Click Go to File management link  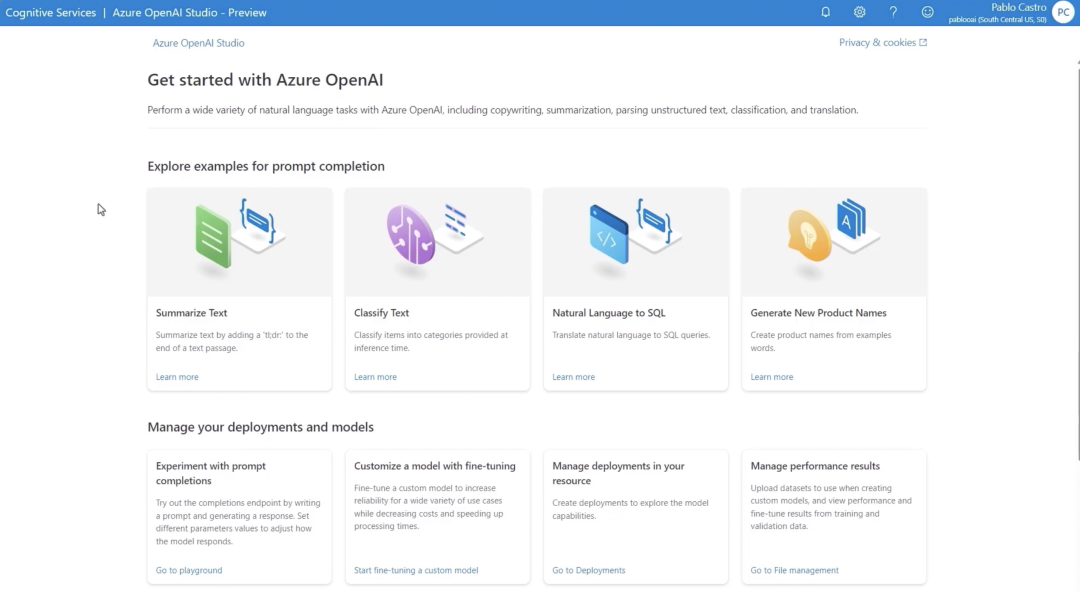795,570
